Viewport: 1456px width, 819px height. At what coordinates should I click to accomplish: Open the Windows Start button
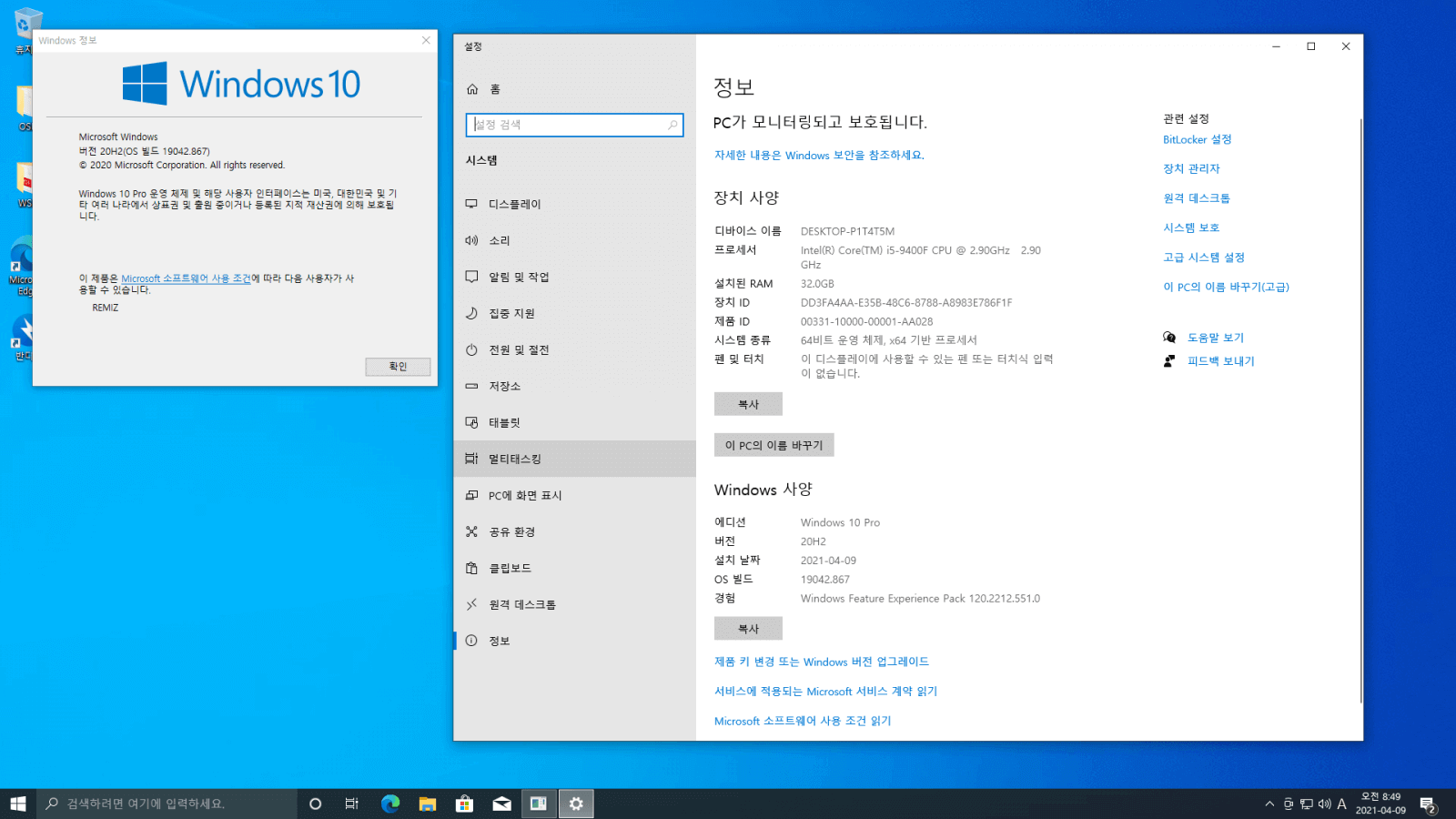click(18, 804)
